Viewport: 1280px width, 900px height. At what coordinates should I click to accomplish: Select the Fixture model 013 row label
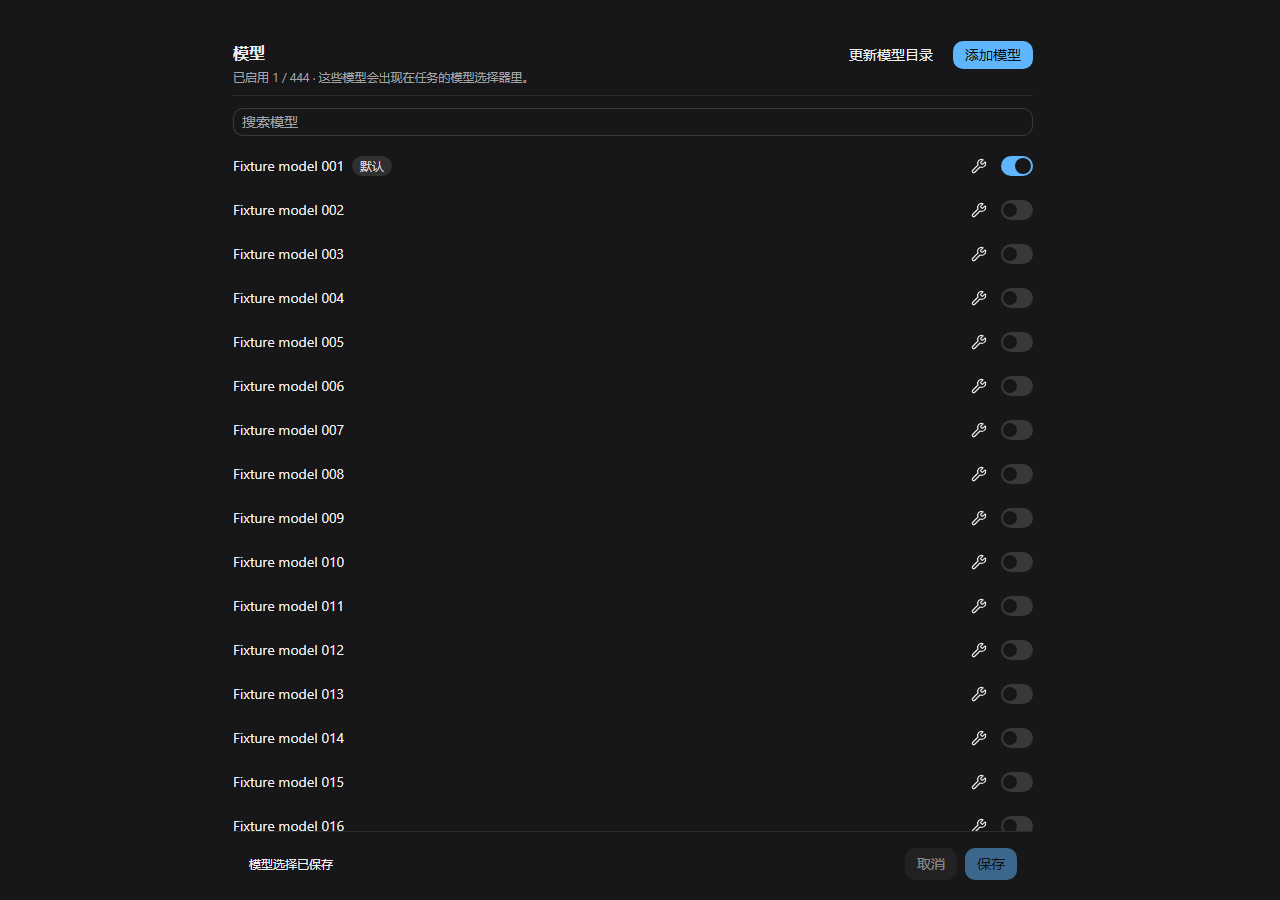click(288, 694)
